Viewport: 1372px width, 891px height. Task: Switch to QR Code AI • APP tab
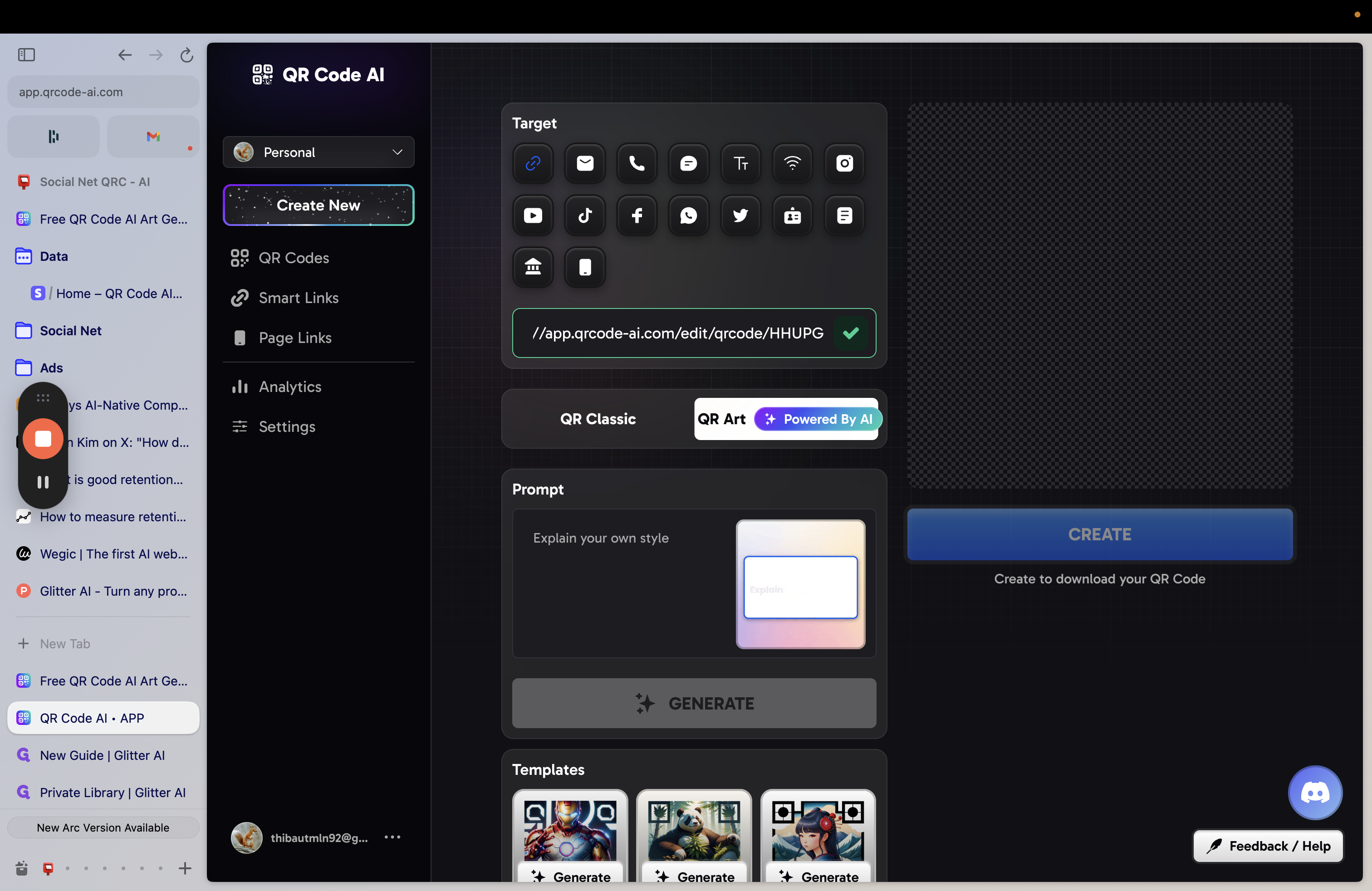[x=104, y=718]
